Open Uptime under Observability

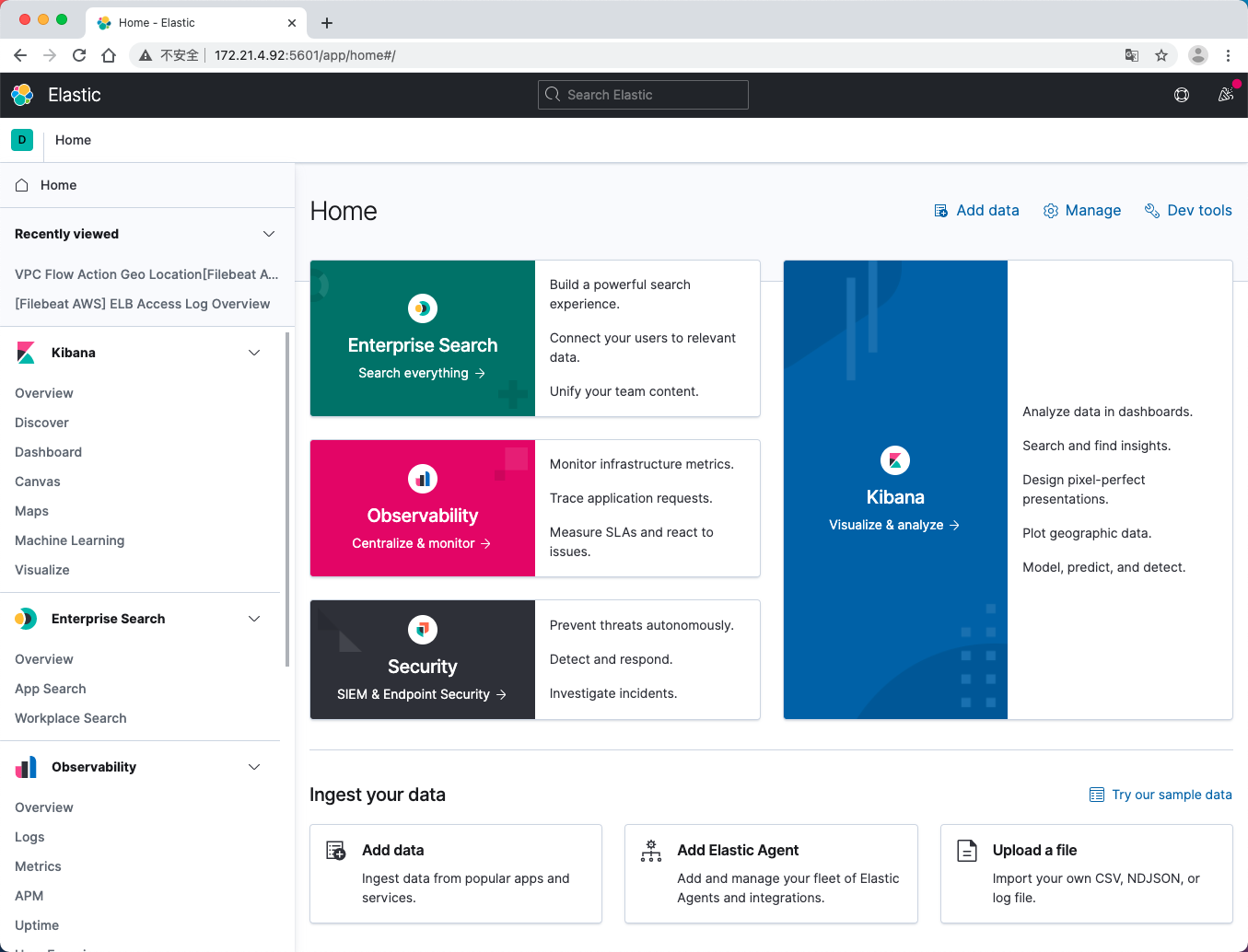click(x=37, y=925)
